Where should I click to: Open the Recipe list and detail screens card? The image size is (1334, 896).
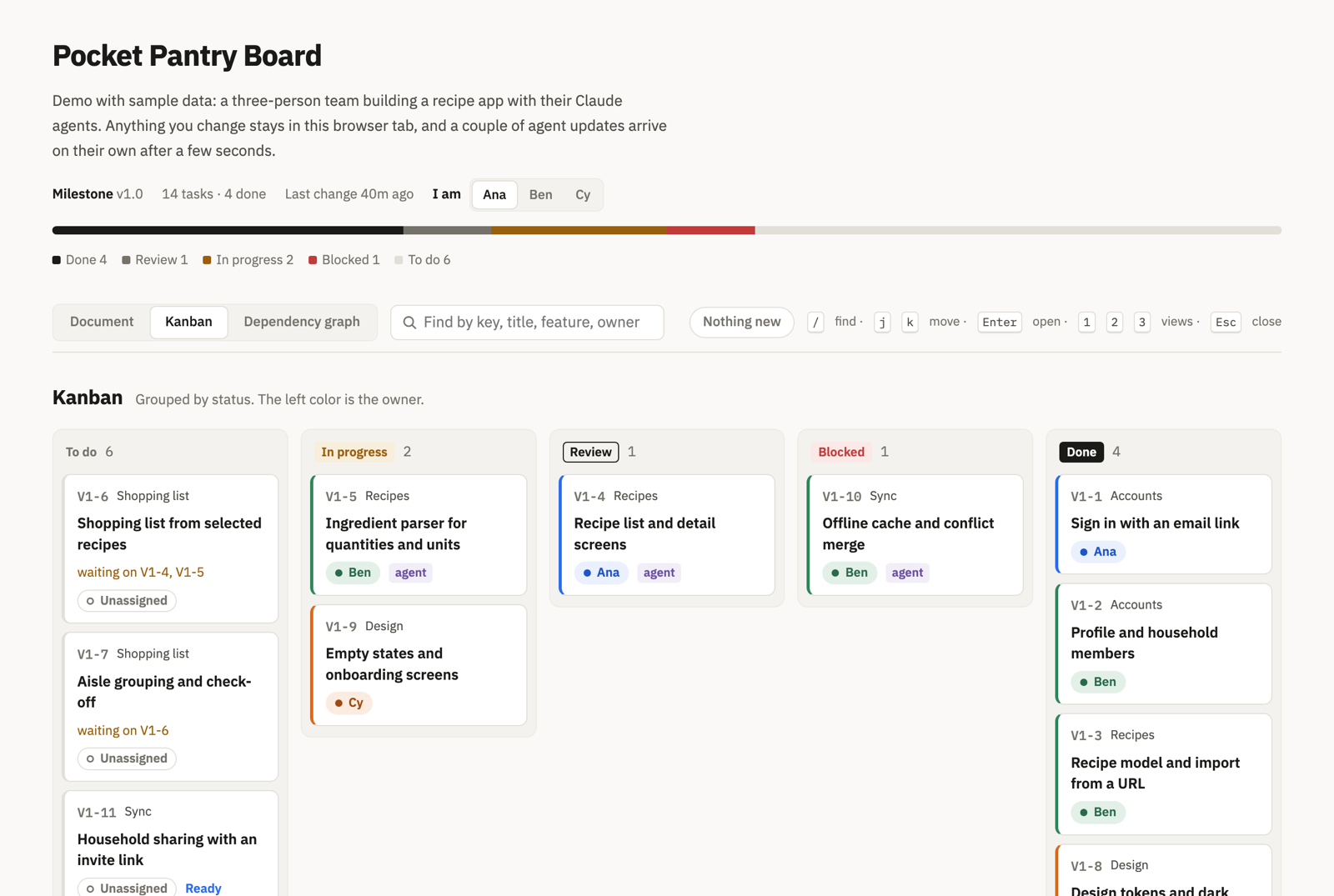[667, 535]
